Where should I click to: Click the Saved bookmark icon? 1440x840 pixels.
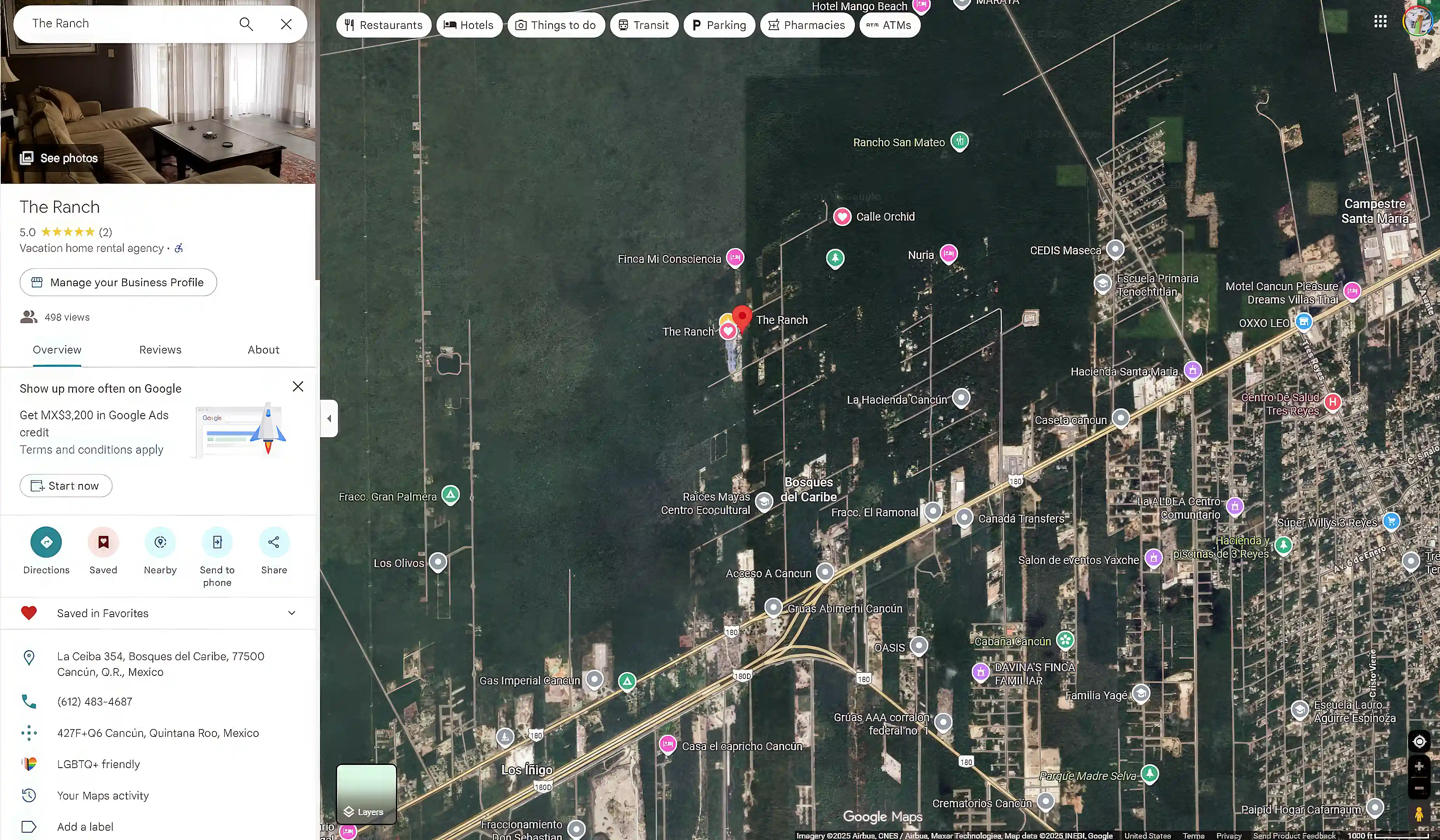click(x=103, y=542)
